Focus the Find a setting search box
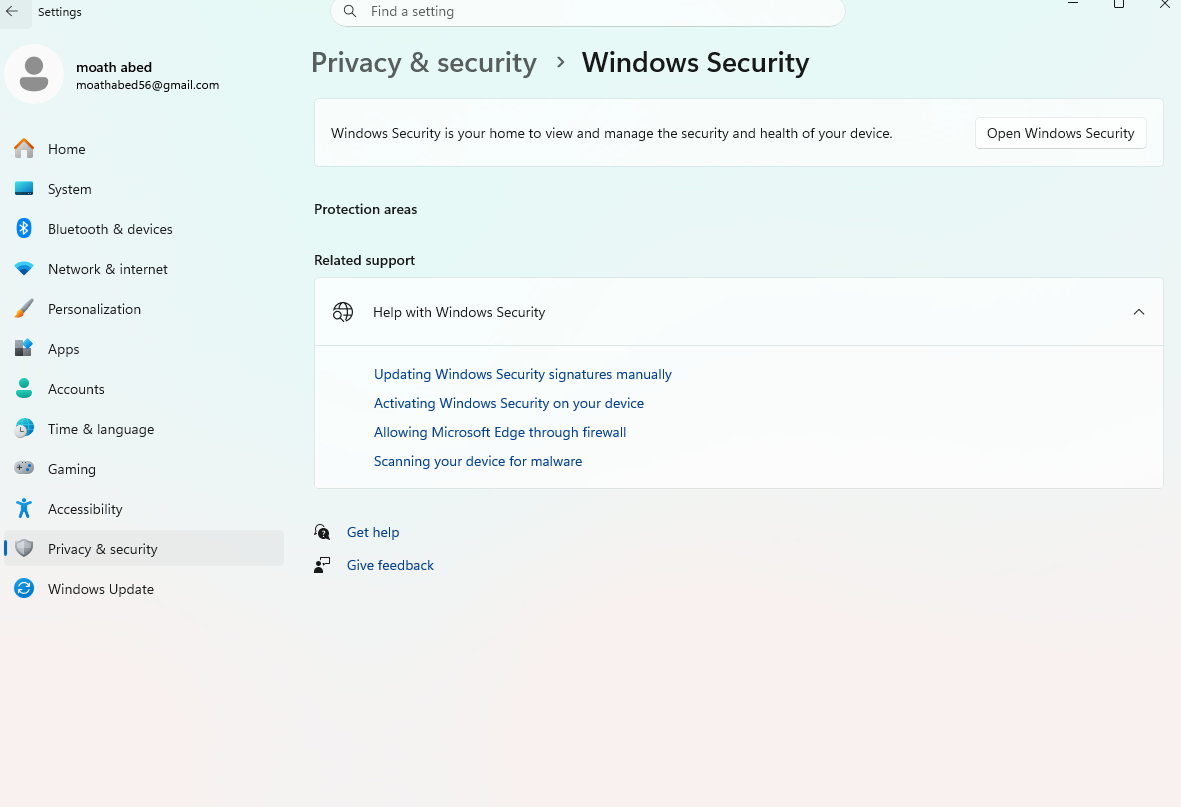Image resolution: width=1181 pixels, height=807 pixels. (587, 11)
